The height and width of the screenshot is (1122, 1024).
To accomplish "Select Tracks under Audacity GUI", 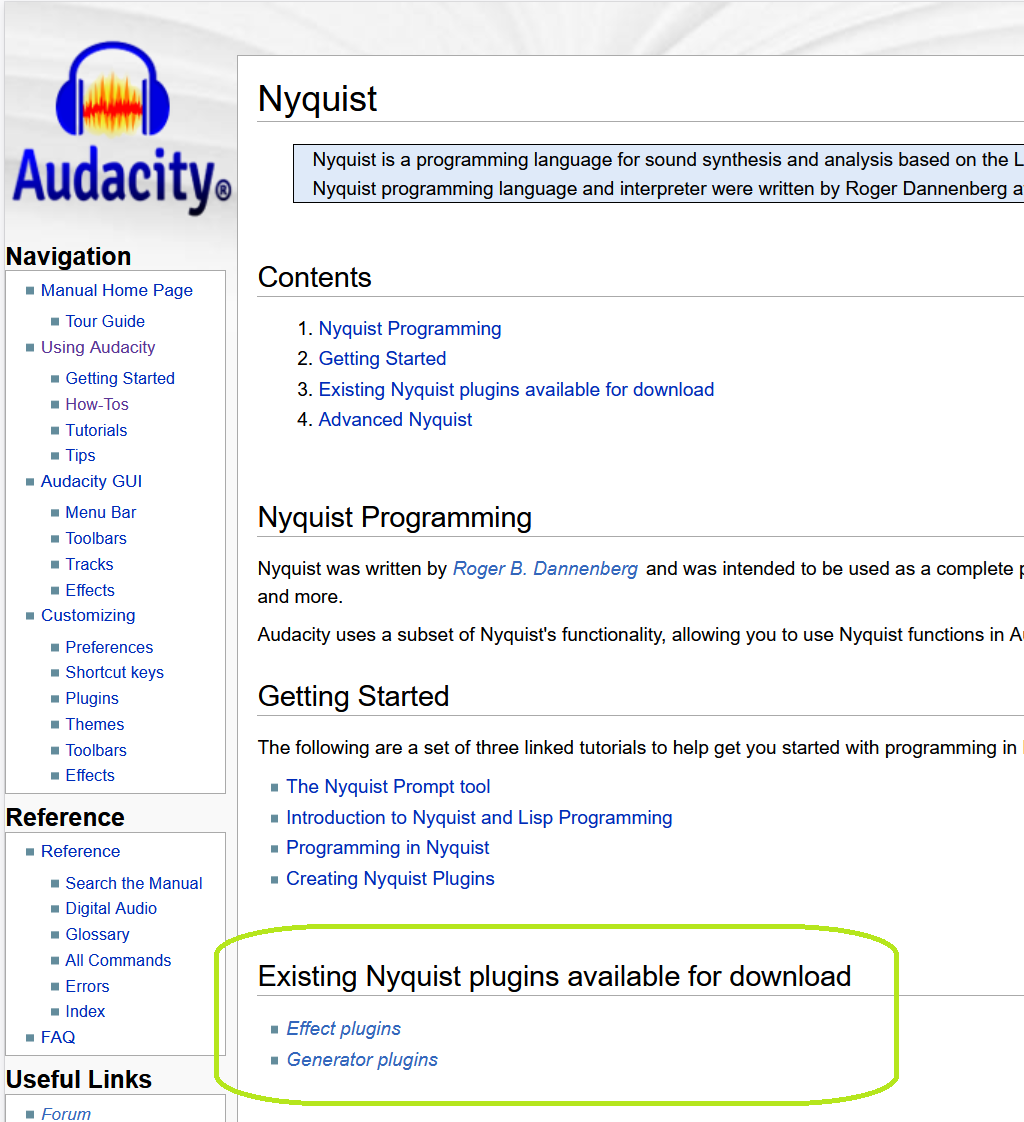I will [89, 564].
